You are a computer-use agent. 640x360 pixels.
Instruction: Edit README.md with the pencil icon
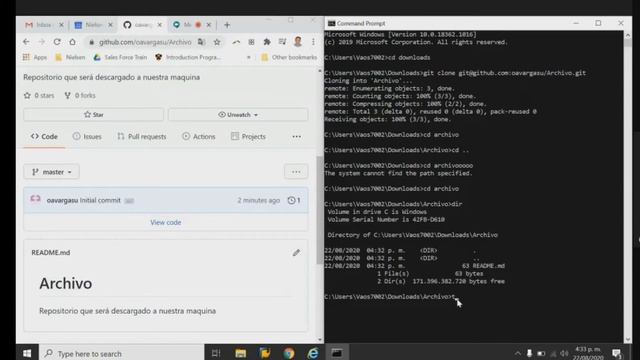coord(296,253)
